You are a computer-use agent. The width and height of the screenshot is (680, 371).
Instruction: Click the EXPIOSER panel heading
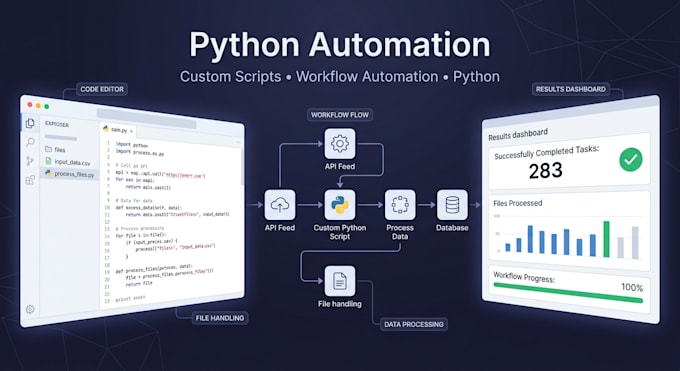[x=57, y=124]
